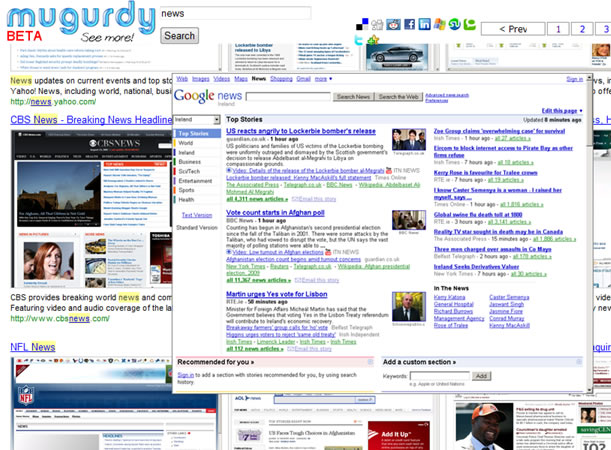Click 'Rose of Tralee' in In The News
Image resolution: width=611 pixels, height=450 pixels.
point(450,325)
